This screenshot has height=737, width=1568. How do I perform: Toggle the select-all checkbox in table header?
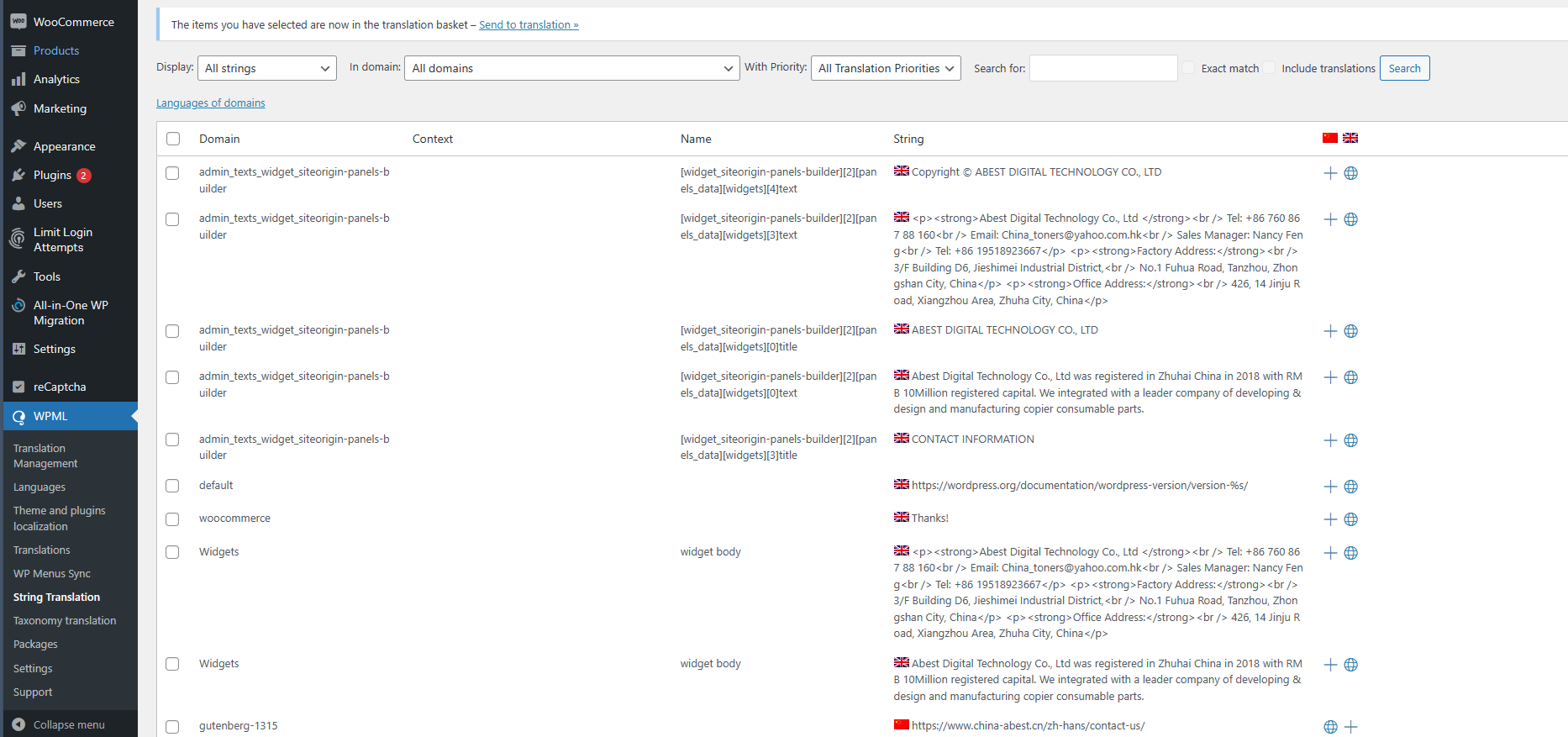[173, 139]
